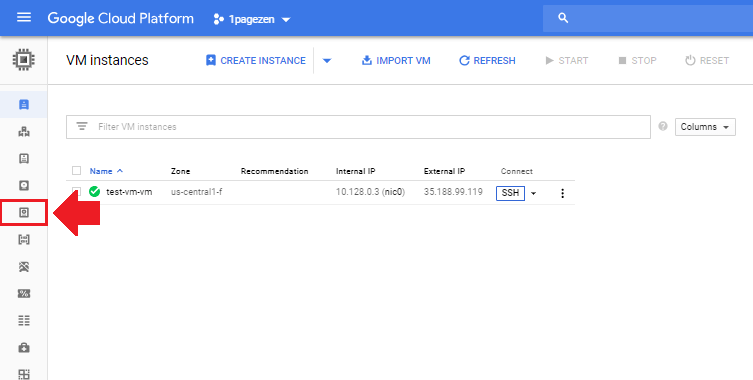753x380 pixels.
Task: Click the filter lines icon
Action: 82,127
